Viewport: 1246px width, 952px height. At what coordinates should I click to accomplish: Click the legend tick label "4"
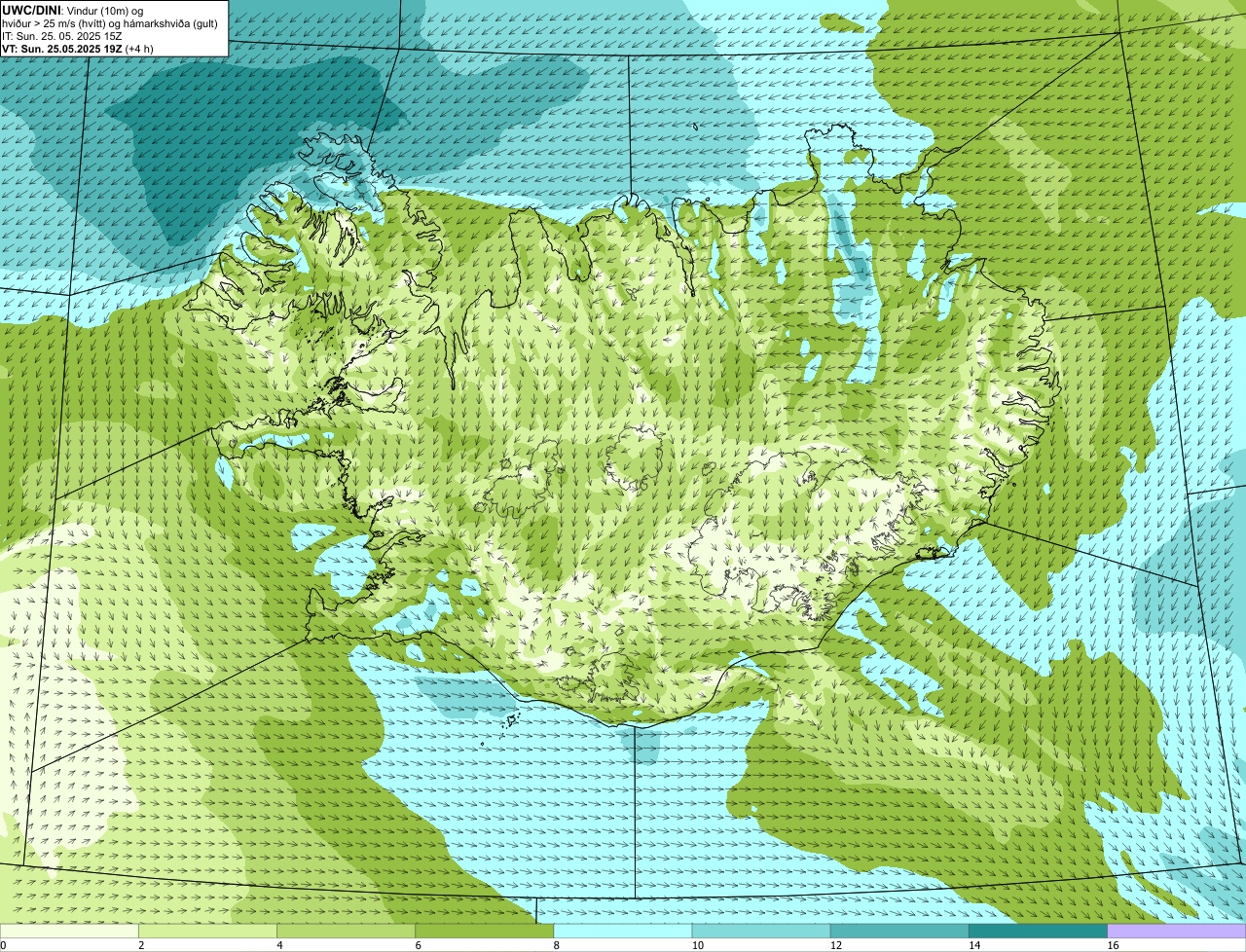(279, 945)
